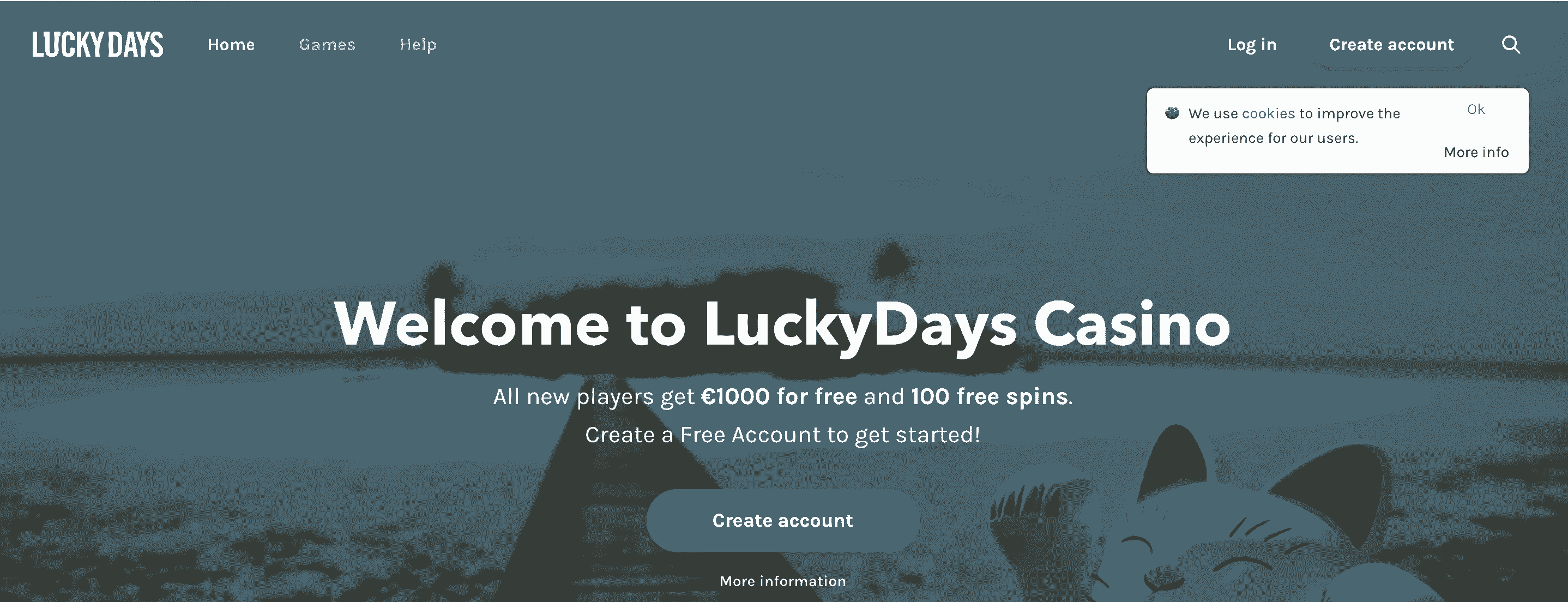The width and height of the screenshot is (1568, 602).
Task: Click the Log in link
Action: [1251, 45]
